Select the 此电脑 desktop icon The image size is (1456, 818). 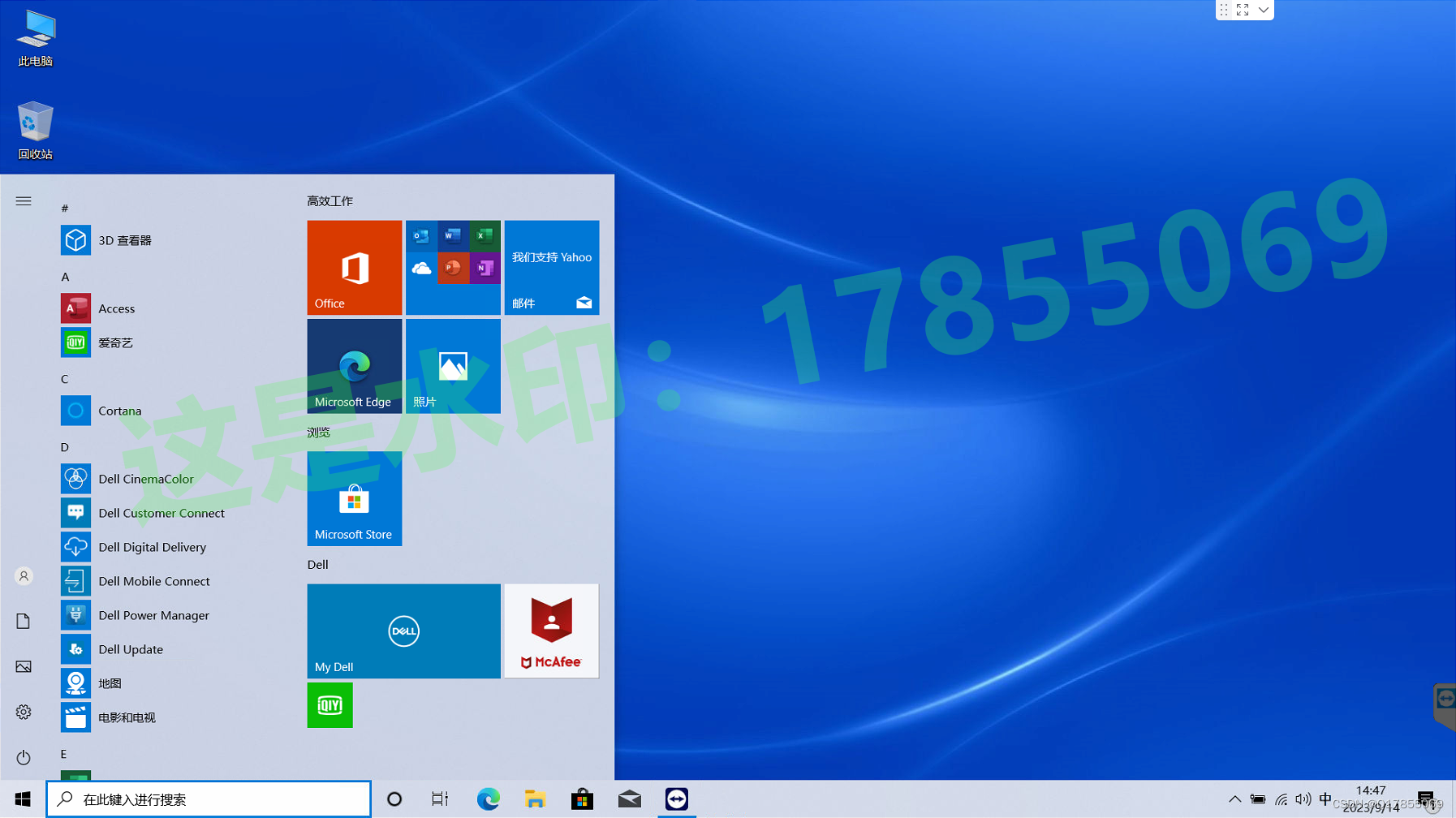36,39
